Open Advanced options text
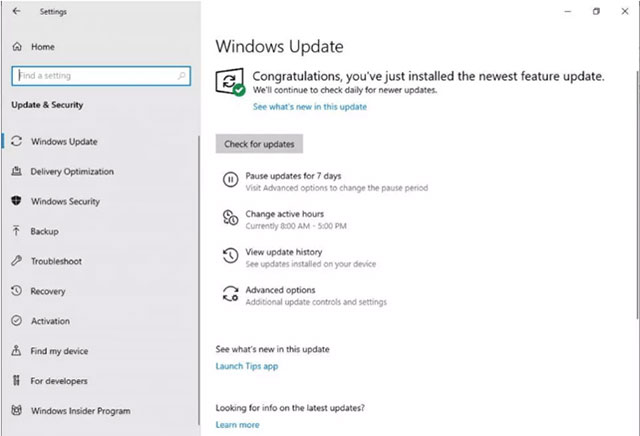This screenshot has width=640, height=436. click(x=280, y=290)
